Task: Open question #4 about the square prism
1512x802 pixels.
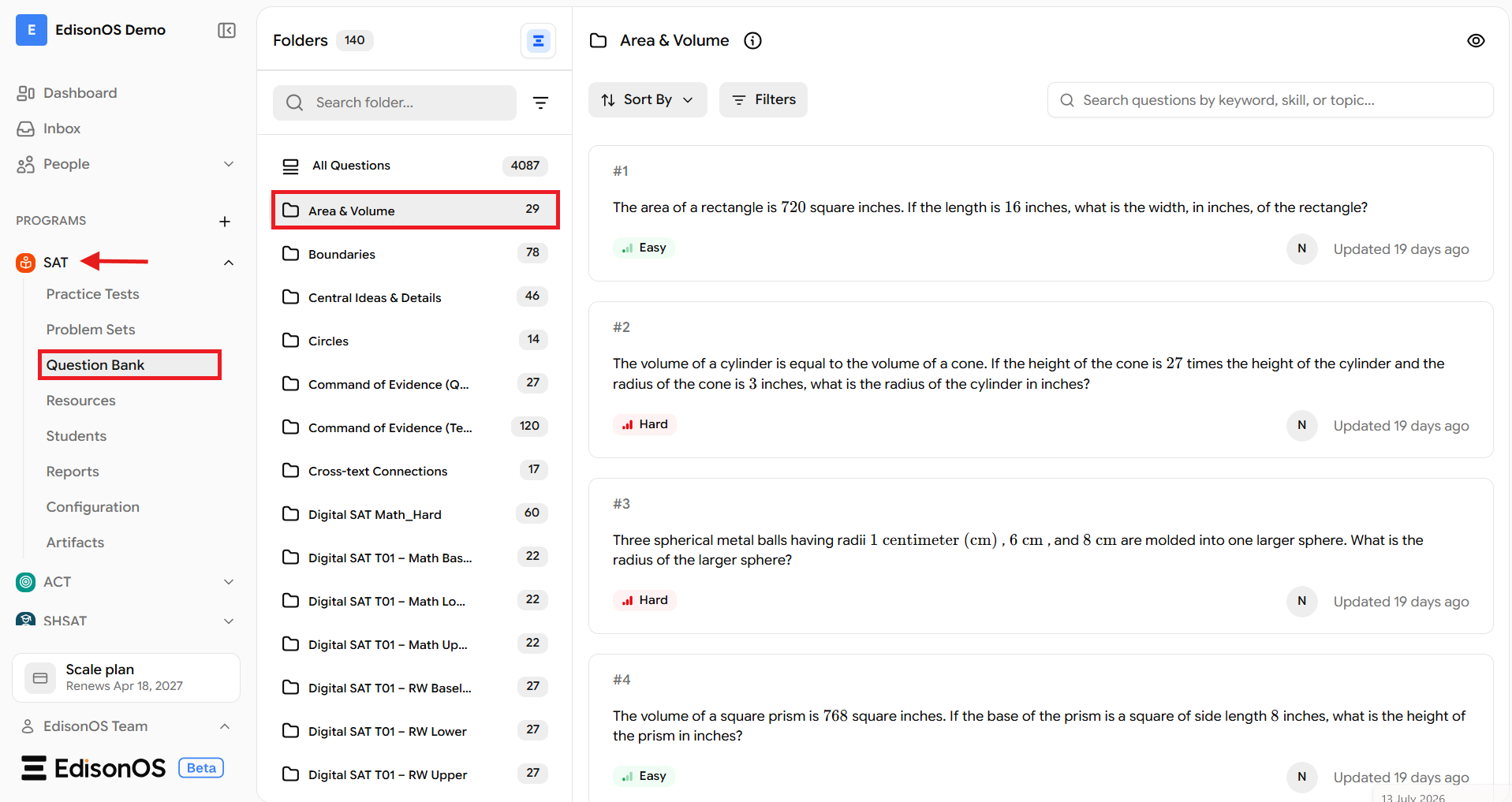Action: (x=1040, y=728)
